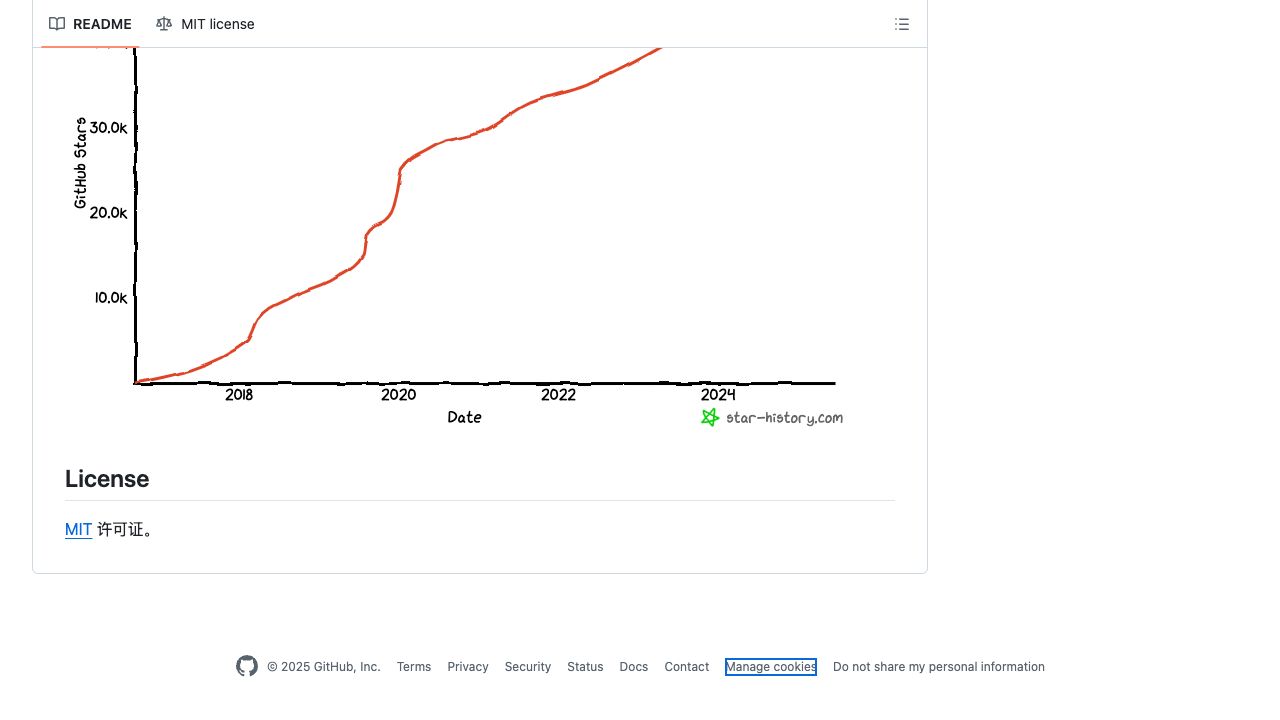Click the 2025 GitHub, Inc. copyright text
The image size is (1280, 720).
click(x=324, y=667)
